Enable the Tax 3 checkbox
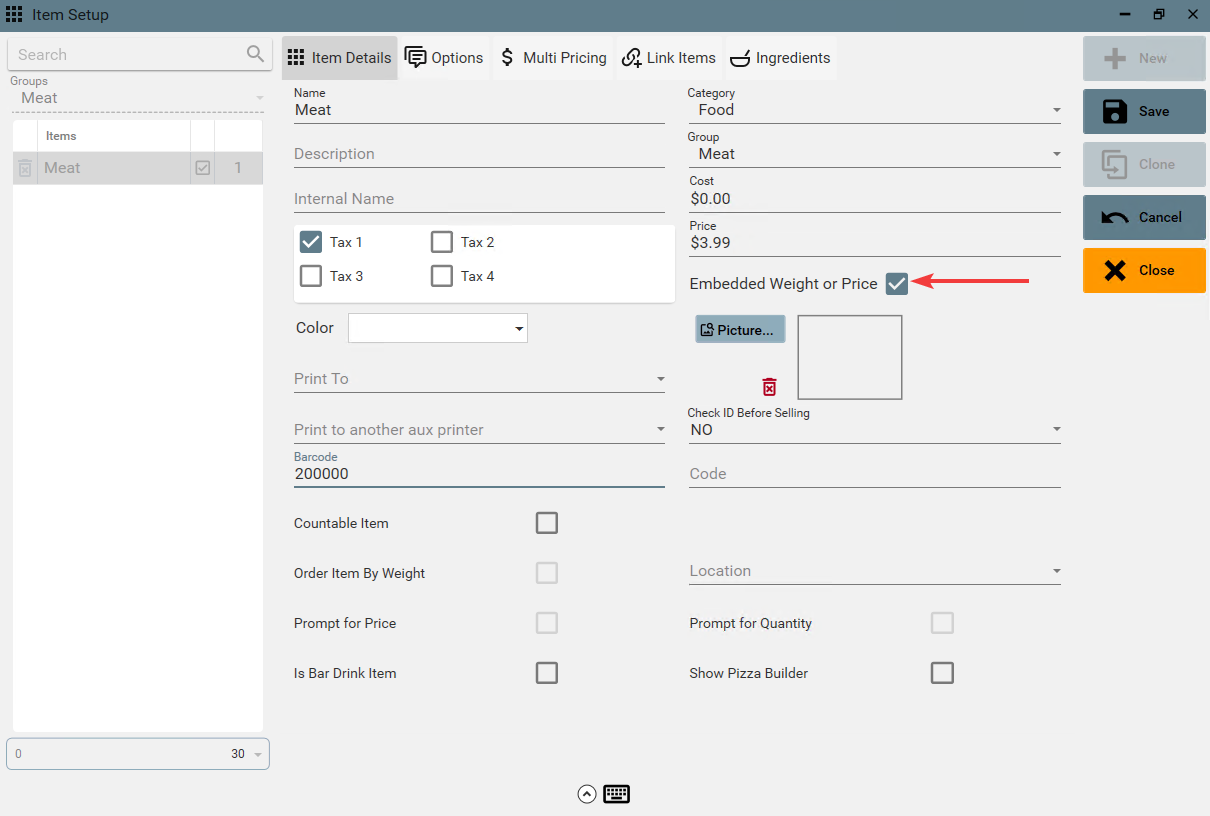This screenshot has height=816, width=1210. (311, 276)
